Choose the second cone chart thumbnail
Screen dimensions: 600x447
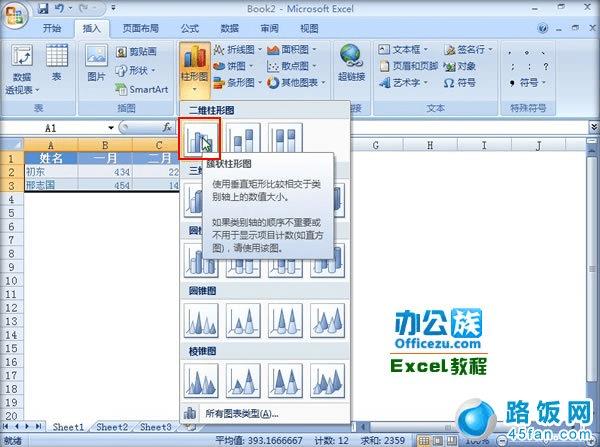(x=243, y=320)
